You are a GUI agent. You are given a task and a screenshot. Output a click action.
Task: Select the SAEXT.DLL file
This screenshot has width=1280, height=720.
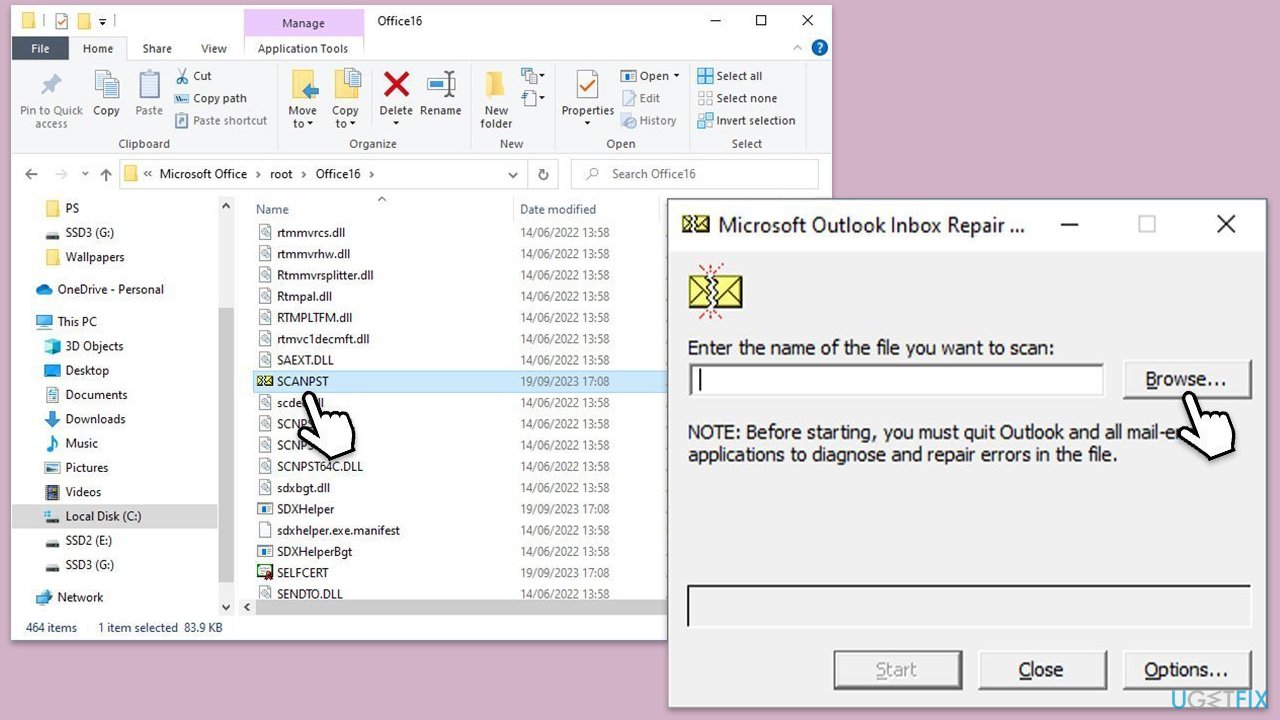305,360
